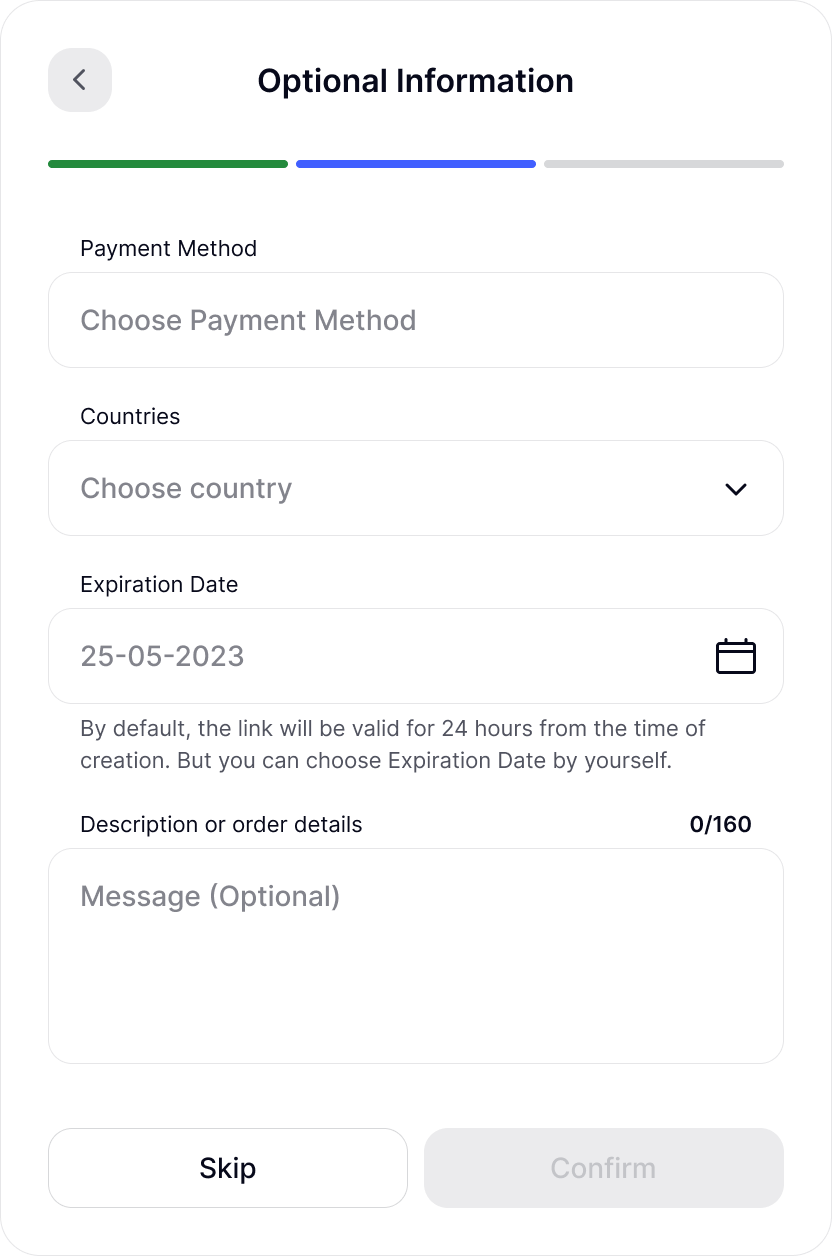The image size is (832, 1256).
Task: Click the Description or order details label
Action: [221, 824]
